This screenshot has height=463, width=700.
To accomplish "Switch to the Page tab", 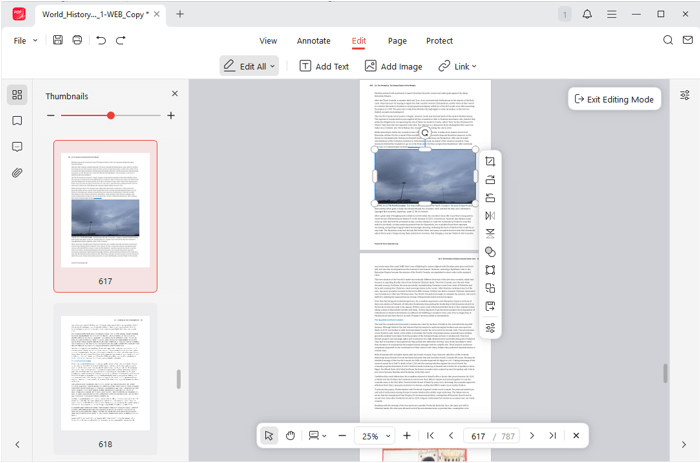I will click(x=397, y=41).
